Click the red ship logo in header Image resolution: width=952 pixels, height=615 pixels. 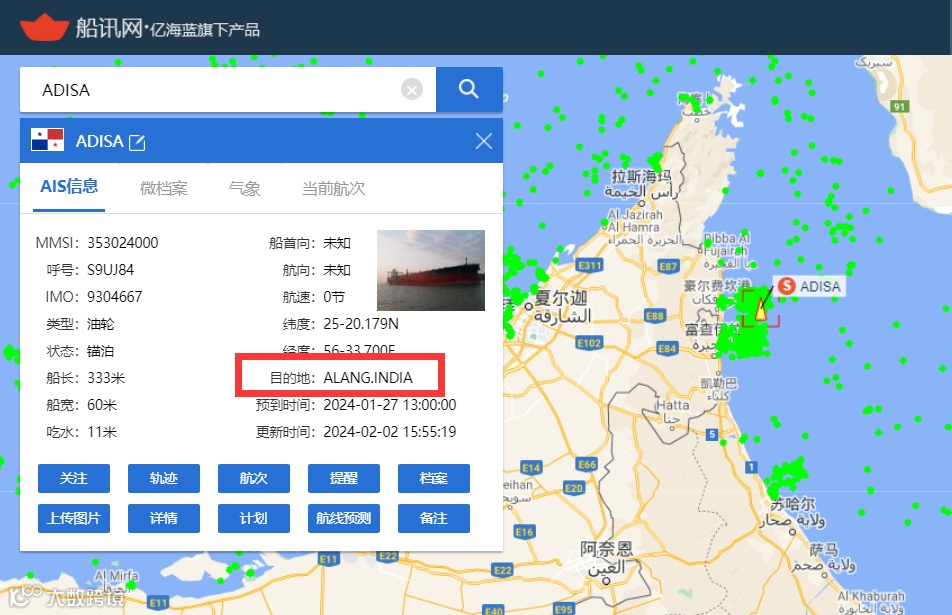[44, 27]
